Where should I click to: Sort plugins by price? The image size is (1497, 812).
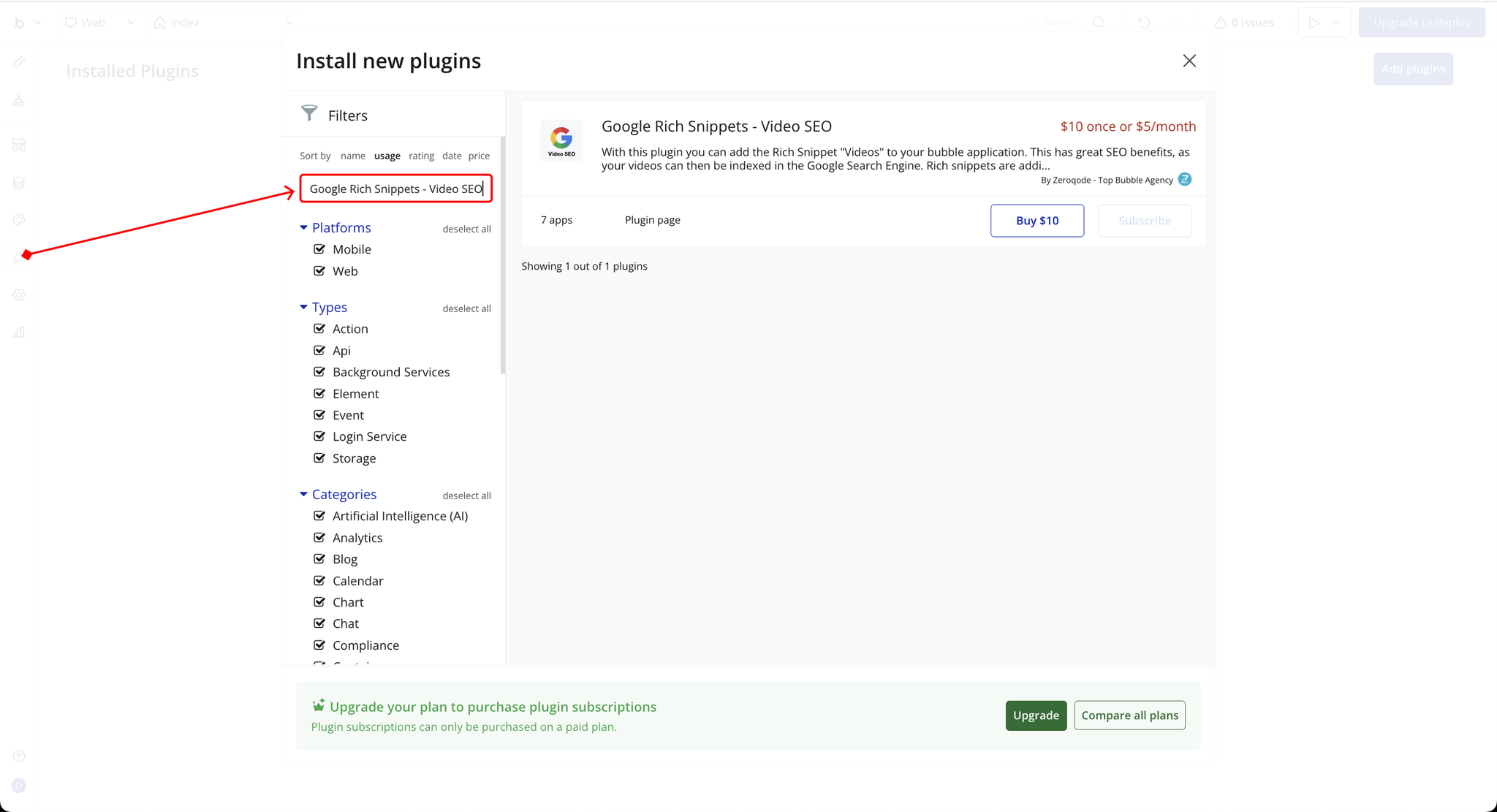(x=479, y=156)
